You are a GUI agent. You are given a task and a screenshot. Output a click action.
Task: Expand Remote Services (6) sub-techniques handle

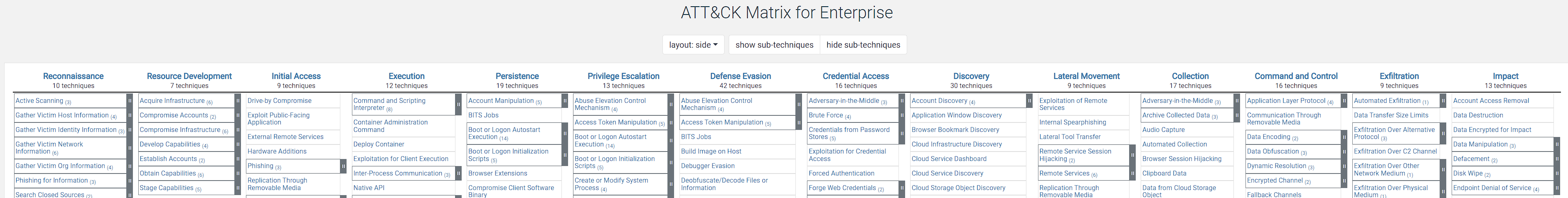pyautogui.click(x=1132, y=174)
